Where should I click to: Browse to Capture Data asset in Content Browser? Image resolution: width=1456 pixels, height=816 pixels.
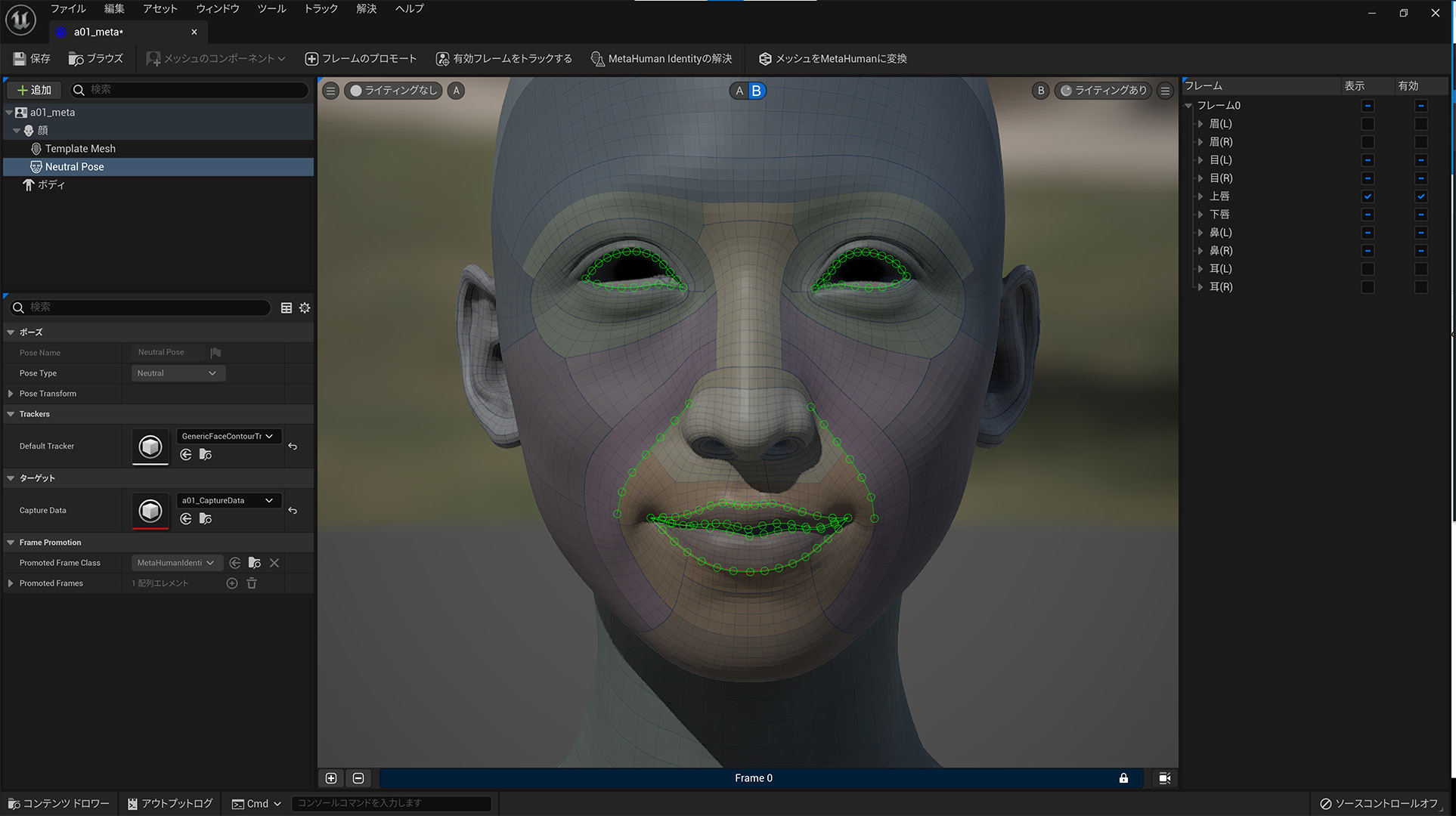click(x=206, y=519)
